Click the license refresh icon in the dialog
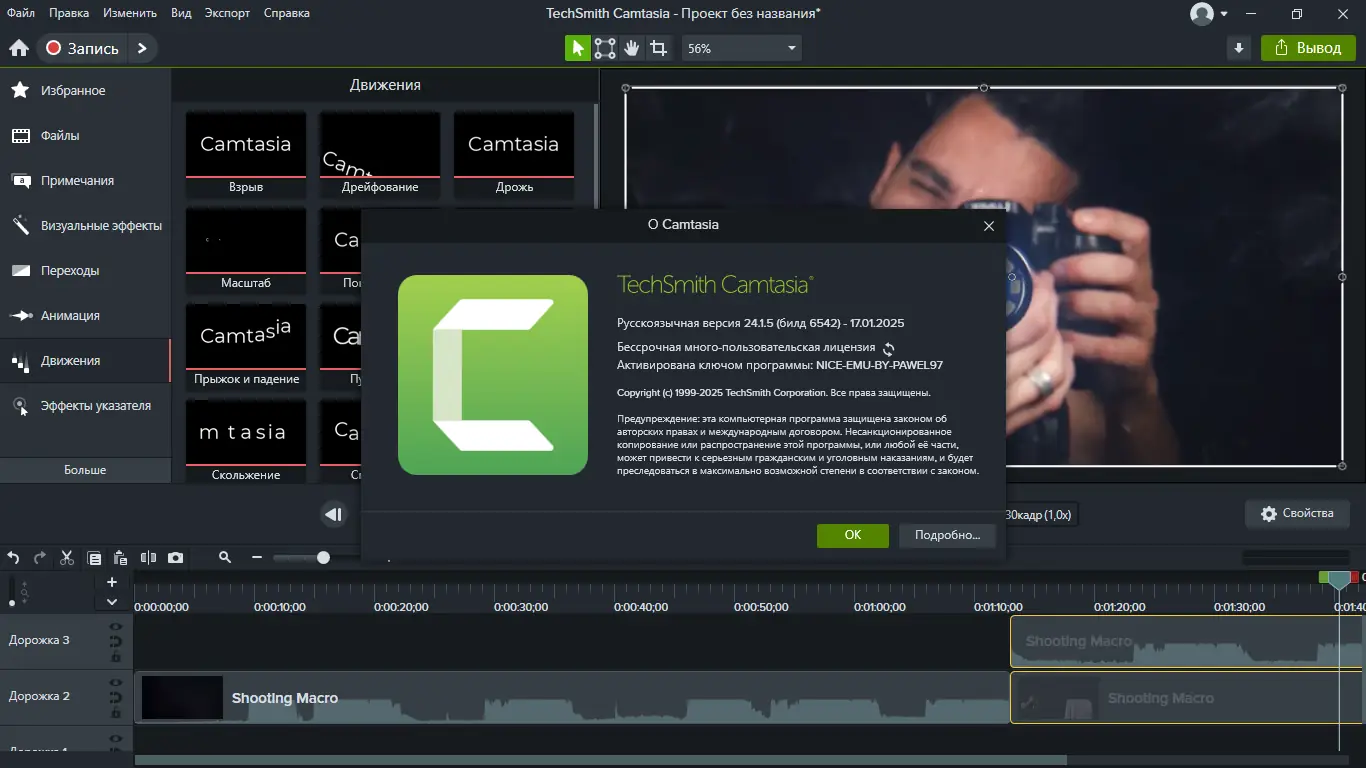1366x768 pixels. pos(888,349)
